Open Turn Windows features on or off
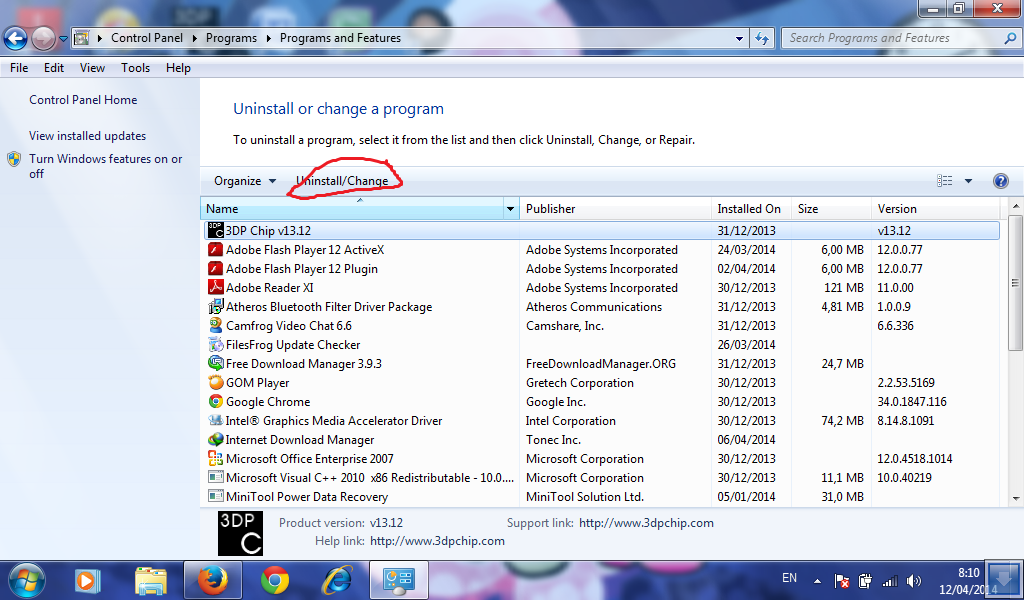The image size is (1024, 600). click(x=105, y=166)
